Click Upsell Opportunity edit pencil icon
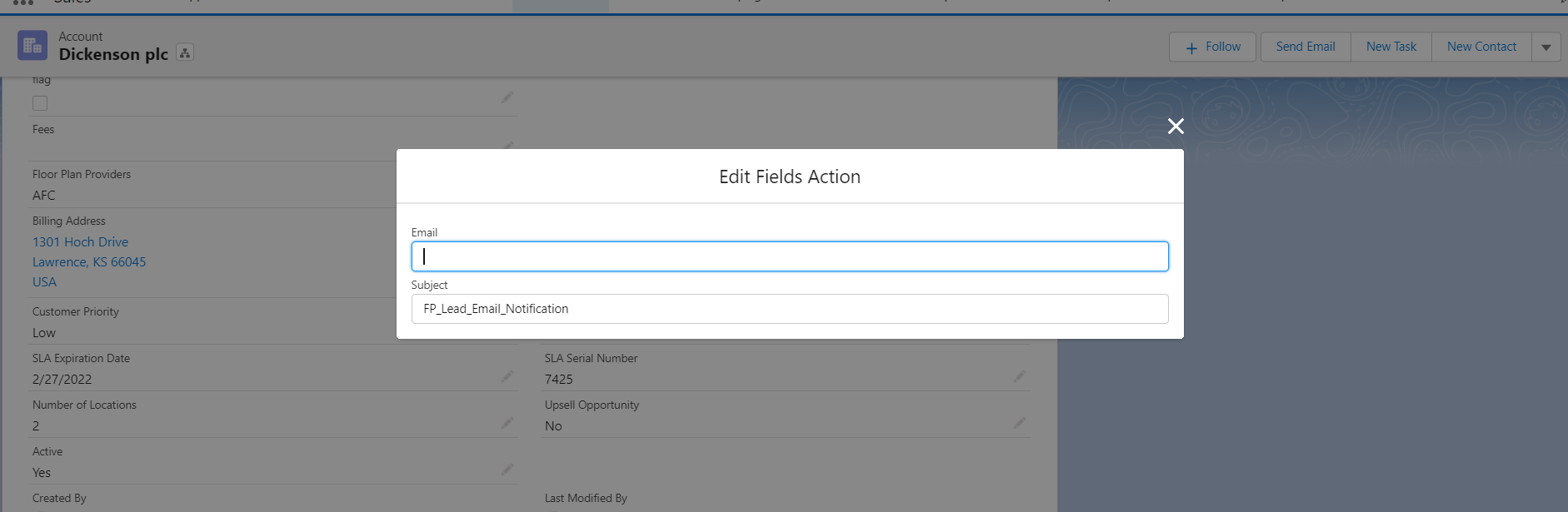 (x=1019, y=424)
